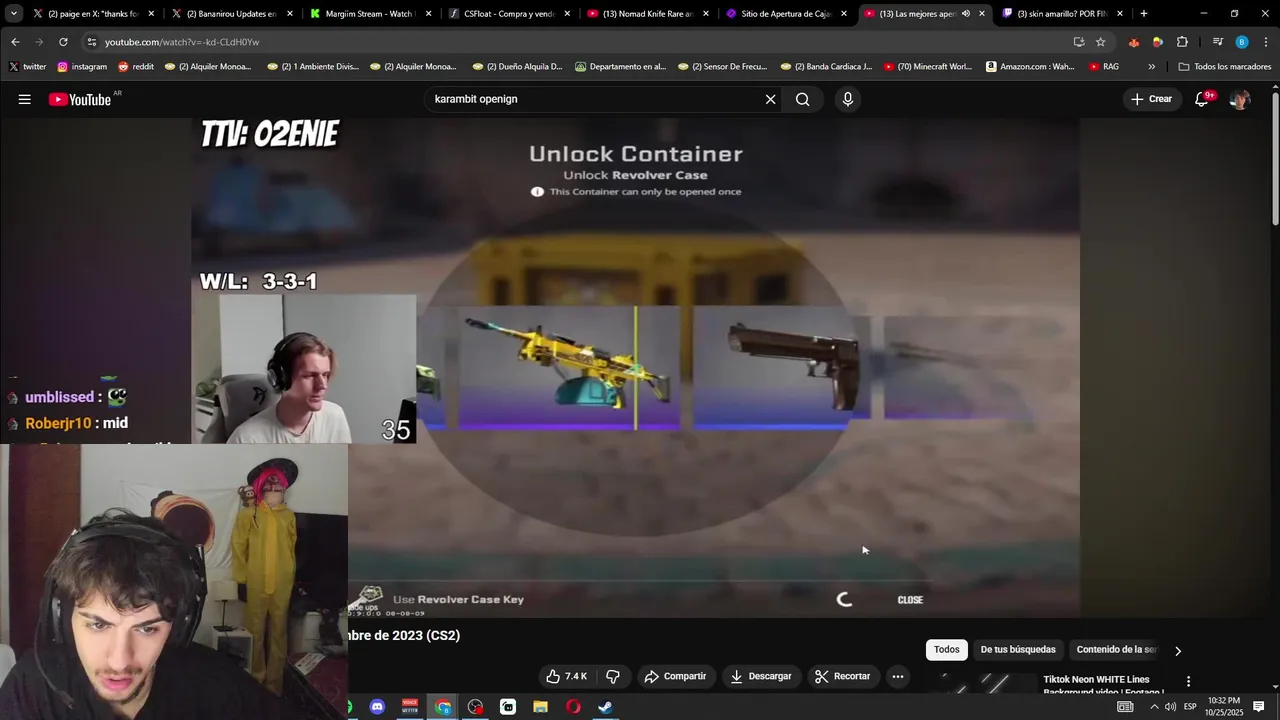Clear the search box with the X
The width and height of the screenshot is (1280, 720).
click(x=770, y=99)
